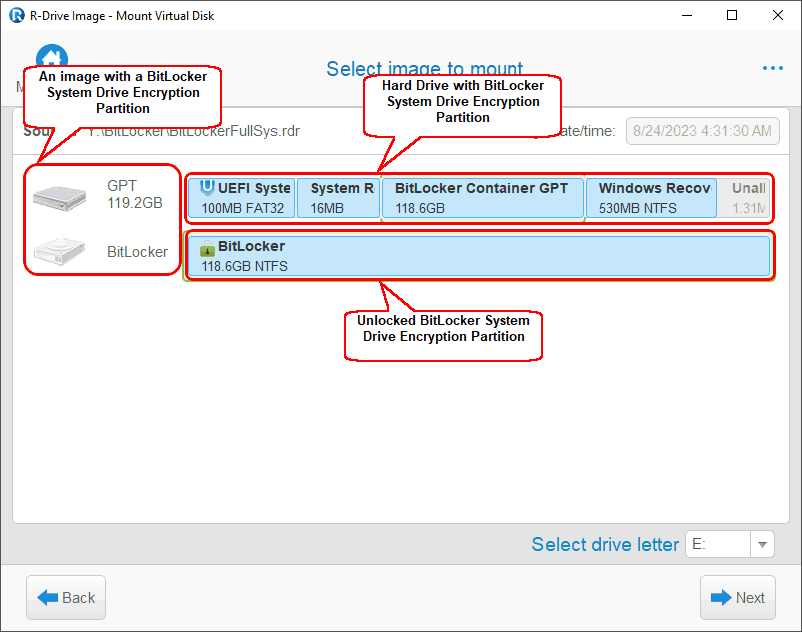Maximize the Mount Virtual Disk window
802x632 pixels.
[x=732, y=15]
